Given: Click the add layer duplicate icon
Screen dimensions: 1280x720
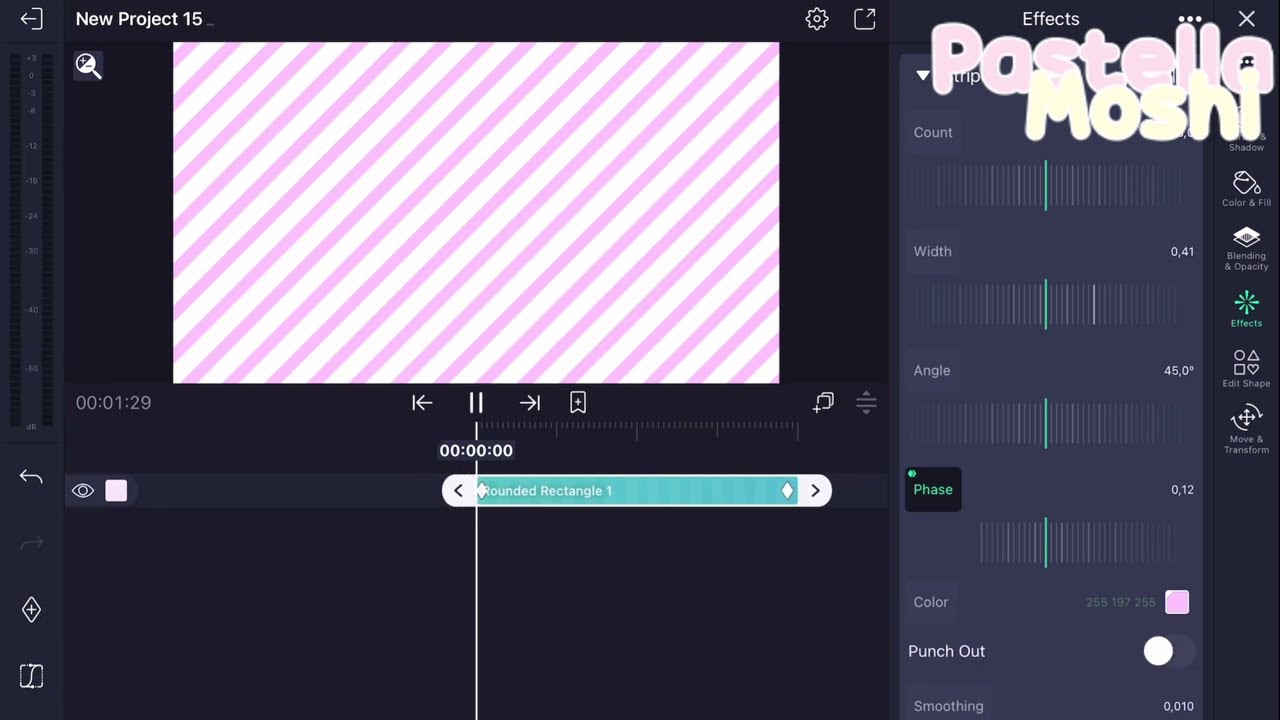Looking at the screenshot, I should pyautogui.click(x=823, y=402).
